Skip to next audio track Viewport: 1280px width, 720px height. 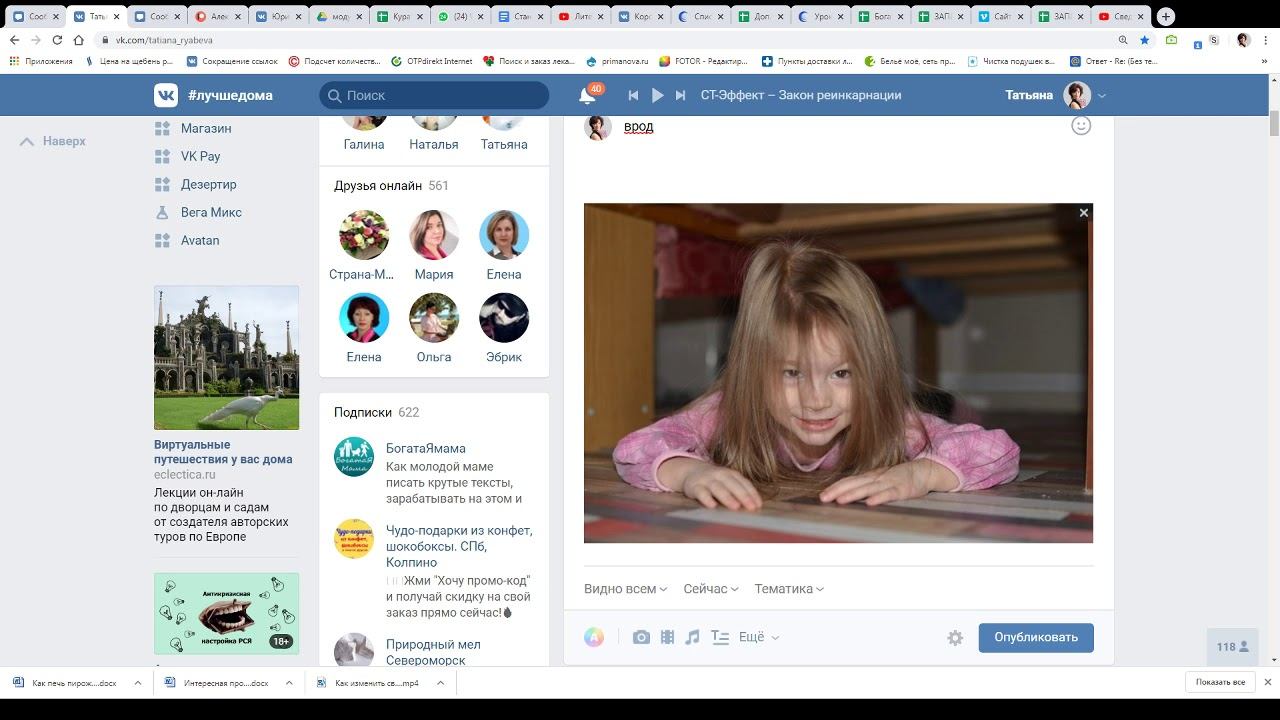(681, 95)
